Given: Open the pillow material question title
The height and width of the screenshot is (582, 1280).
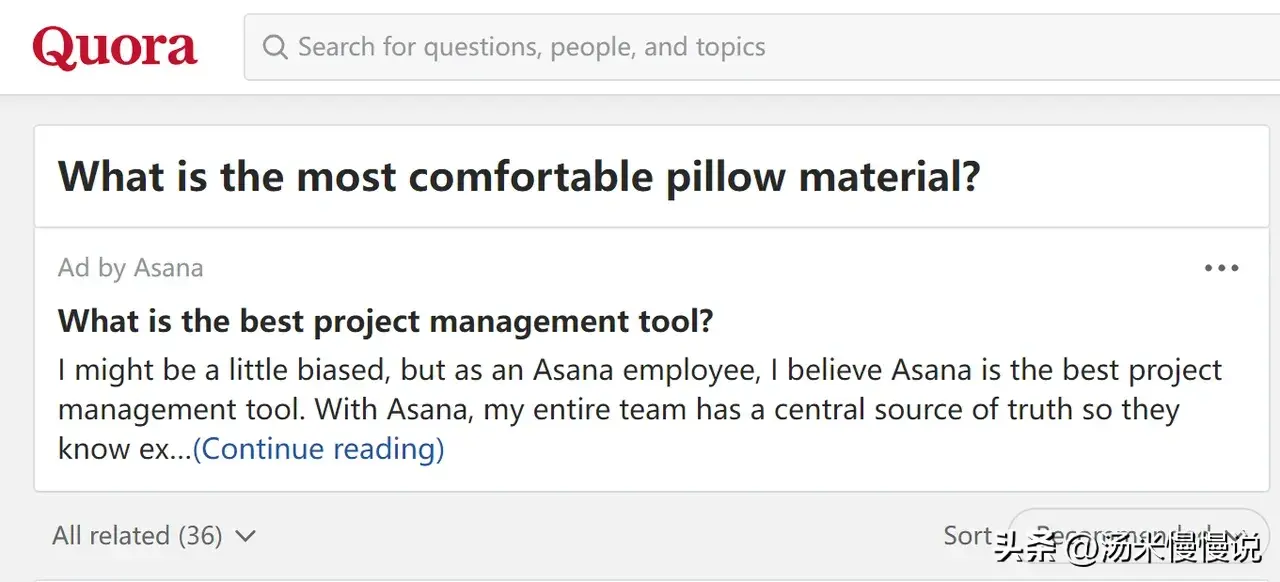Looking at the screenshot, I should coord(519,177).
